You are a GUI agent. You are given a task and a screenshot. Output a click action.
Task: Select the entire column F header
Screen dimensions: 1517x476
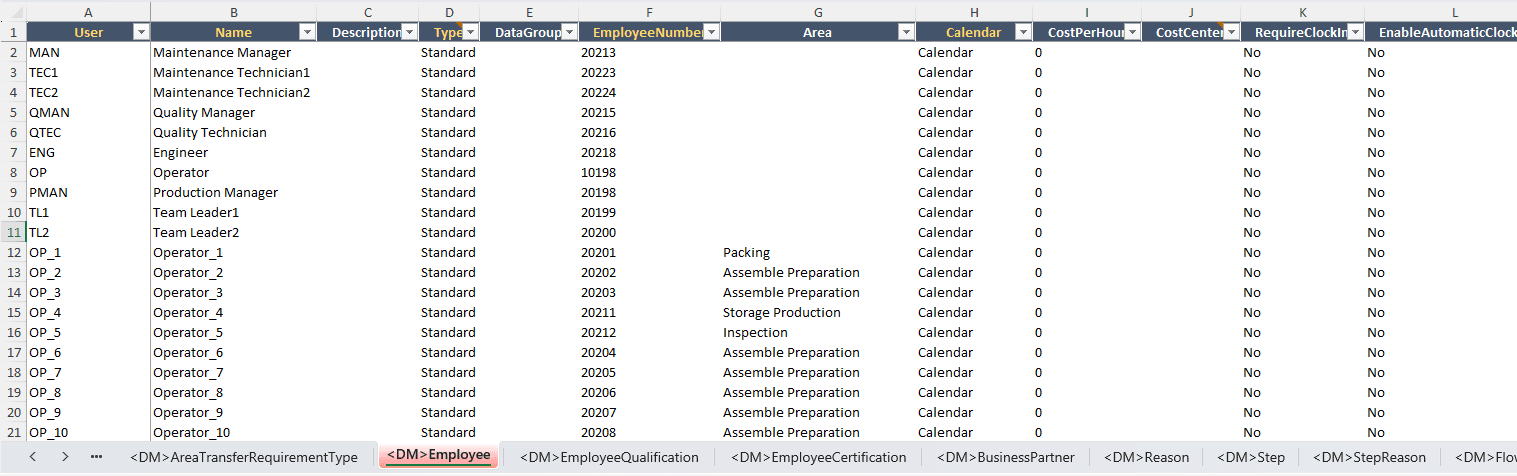pos(649,11)
